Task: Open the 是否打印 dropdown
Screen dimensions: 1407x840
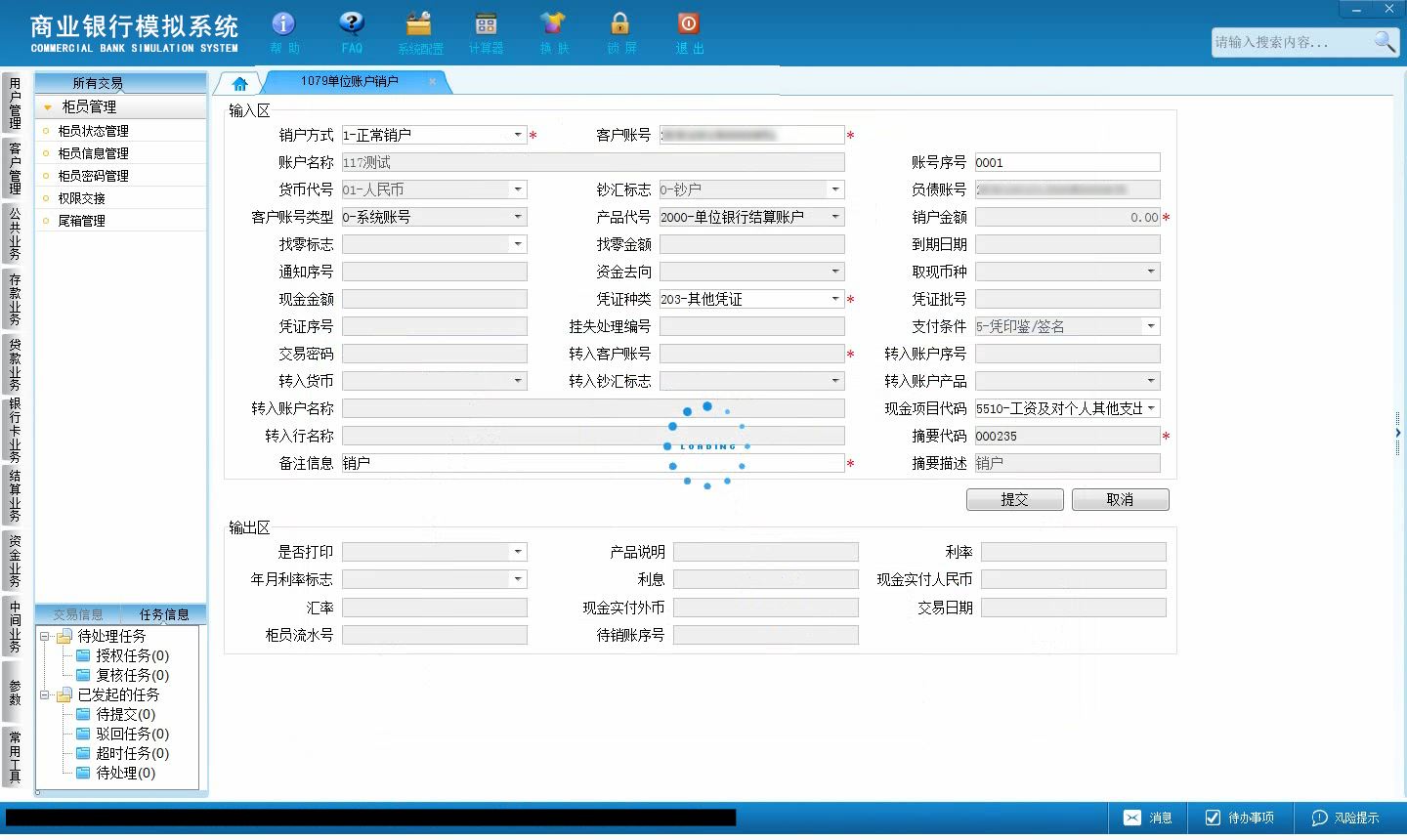Action: point(518,552)
